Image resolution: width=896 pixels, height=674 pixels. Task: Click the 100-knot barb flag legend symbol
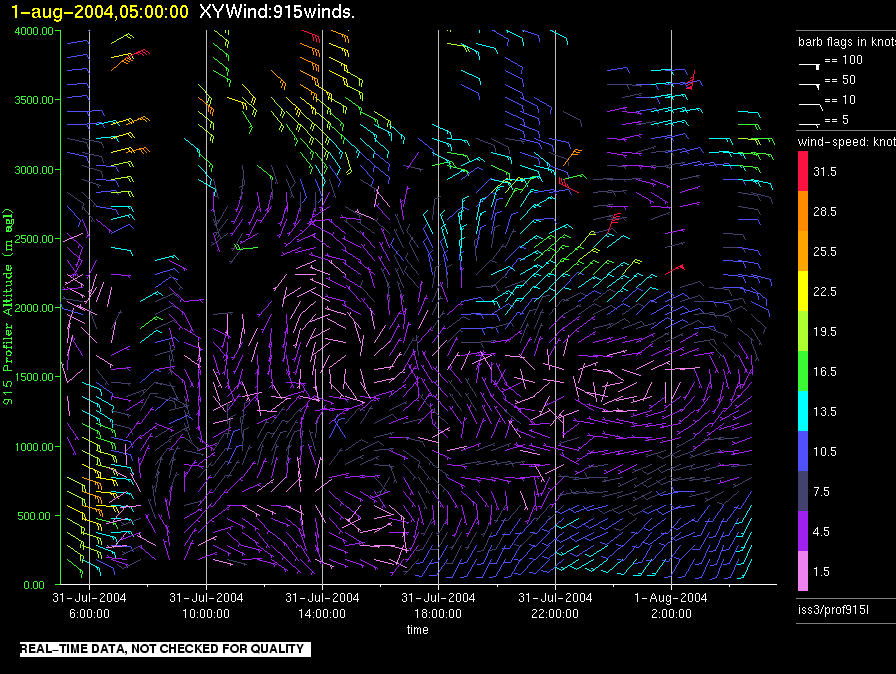[810, 66]
